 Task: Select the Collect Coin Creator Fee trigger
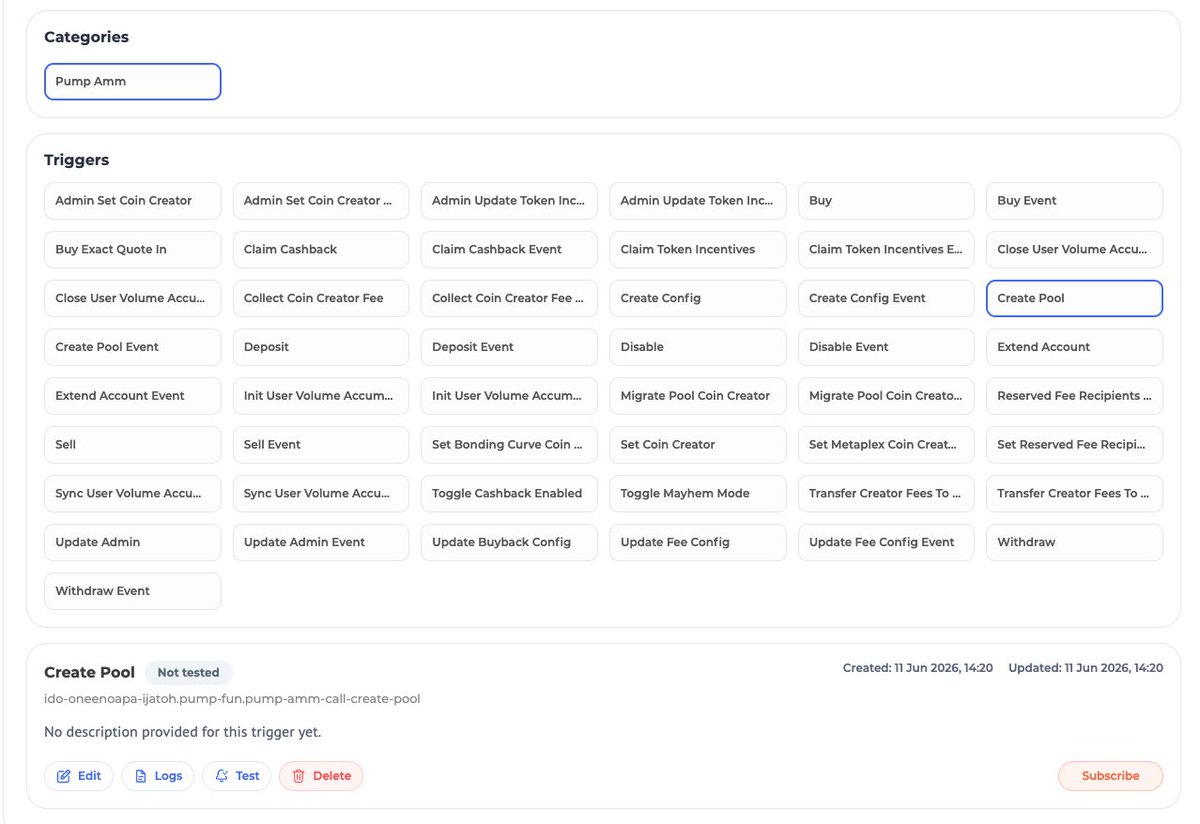(321, 298)
